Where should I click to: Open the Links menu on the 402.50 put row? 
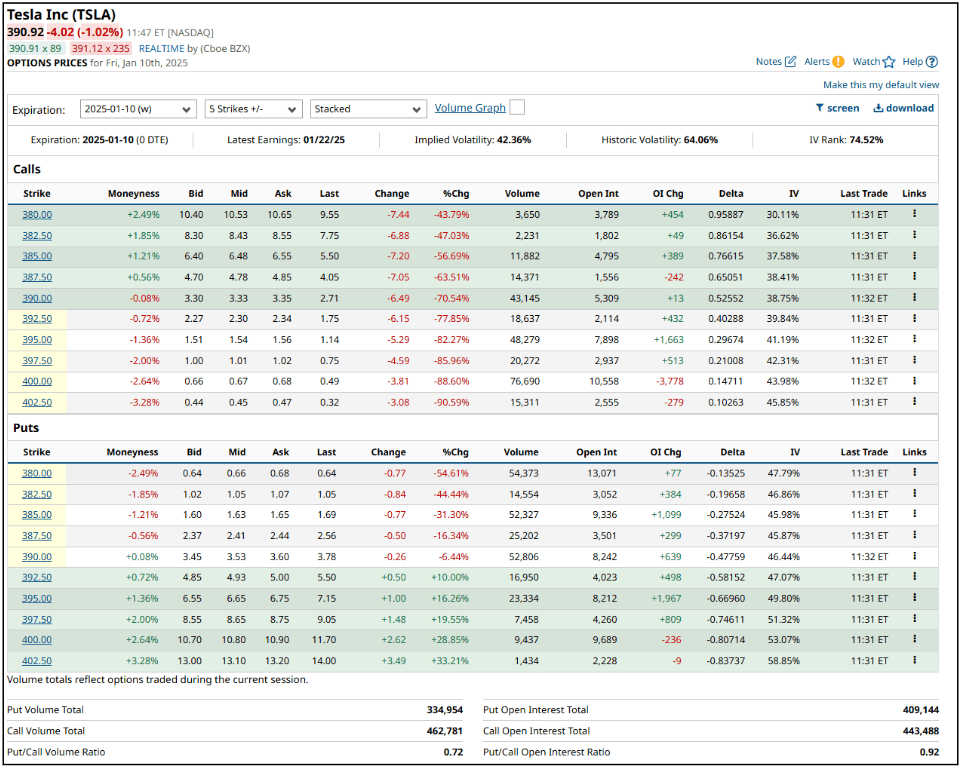coord(914,660)
